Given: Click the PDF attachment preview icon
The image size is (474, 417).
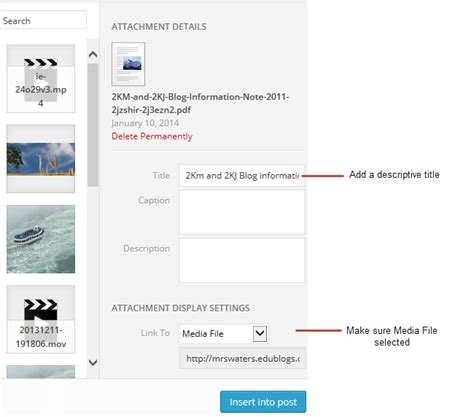Looking at the screenshot, I should point(128,64).
